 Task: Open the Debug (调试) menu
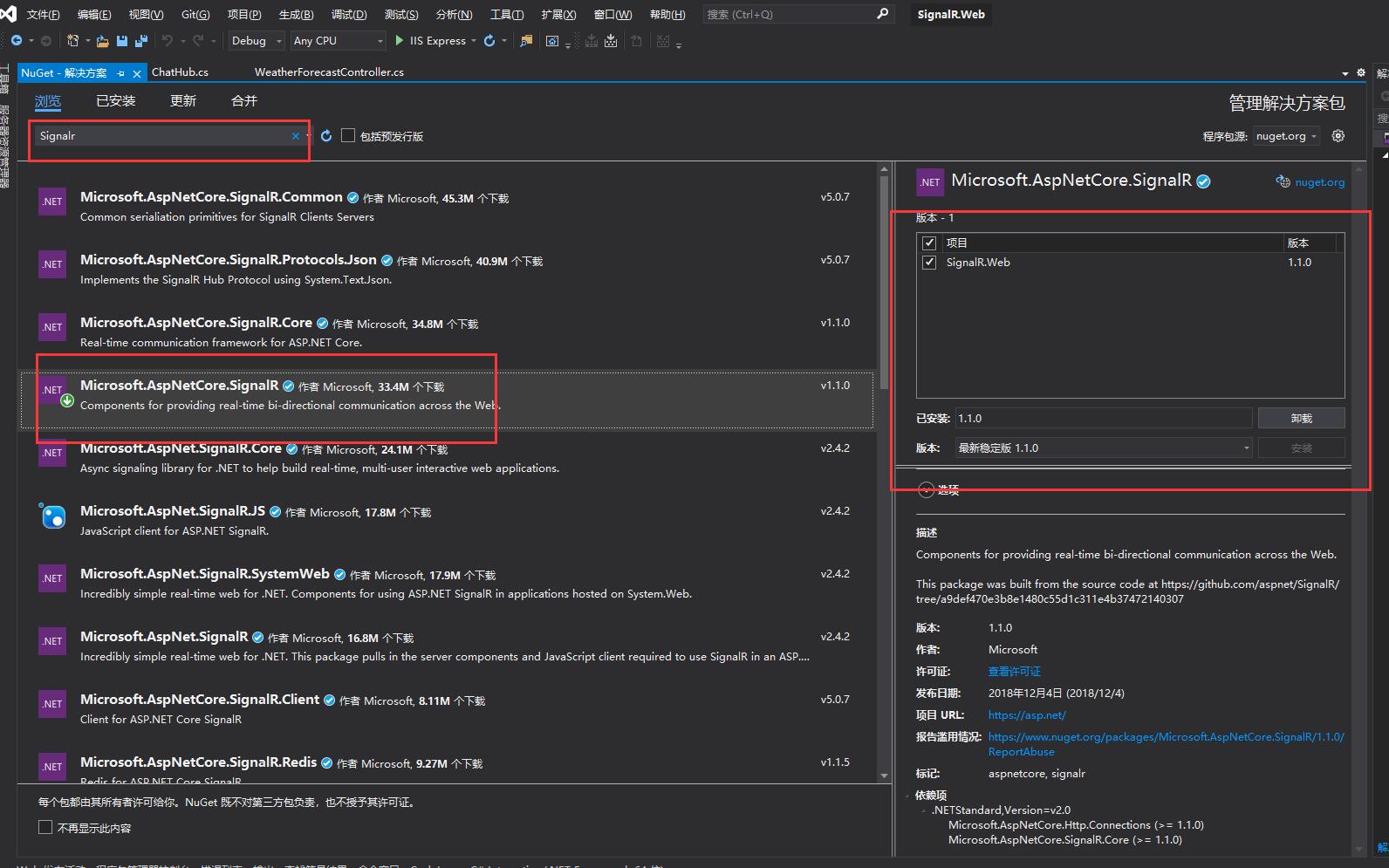(349, 14)
